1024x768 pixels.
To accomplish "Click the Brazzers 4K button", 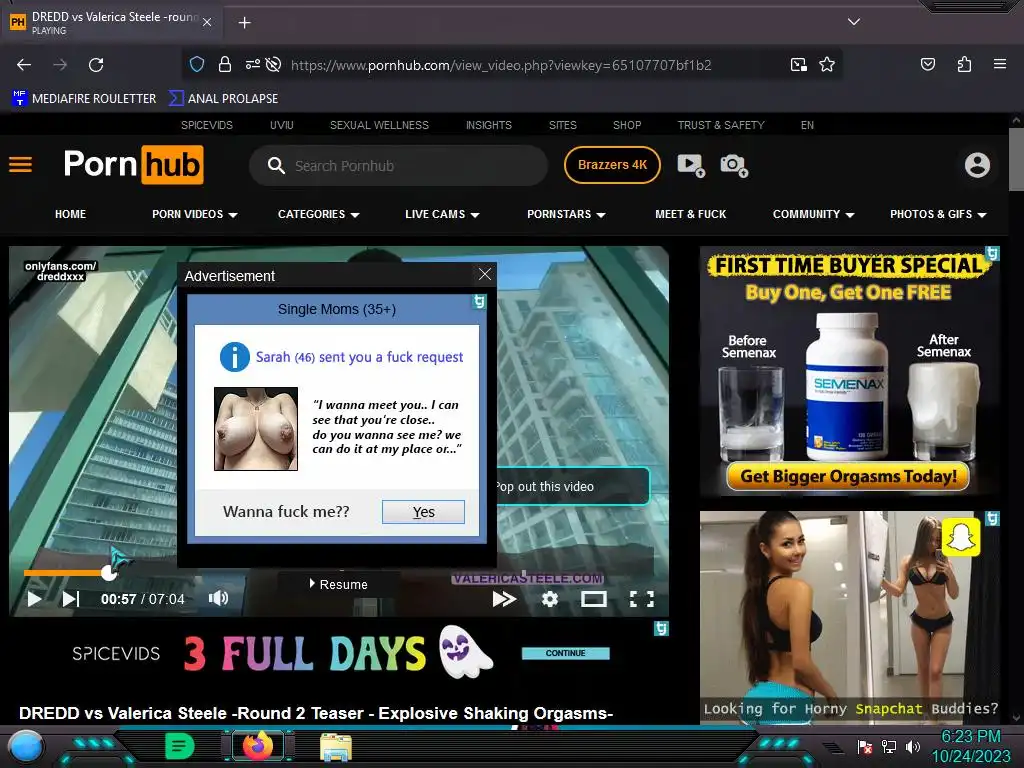I will (x=612, y=165).
